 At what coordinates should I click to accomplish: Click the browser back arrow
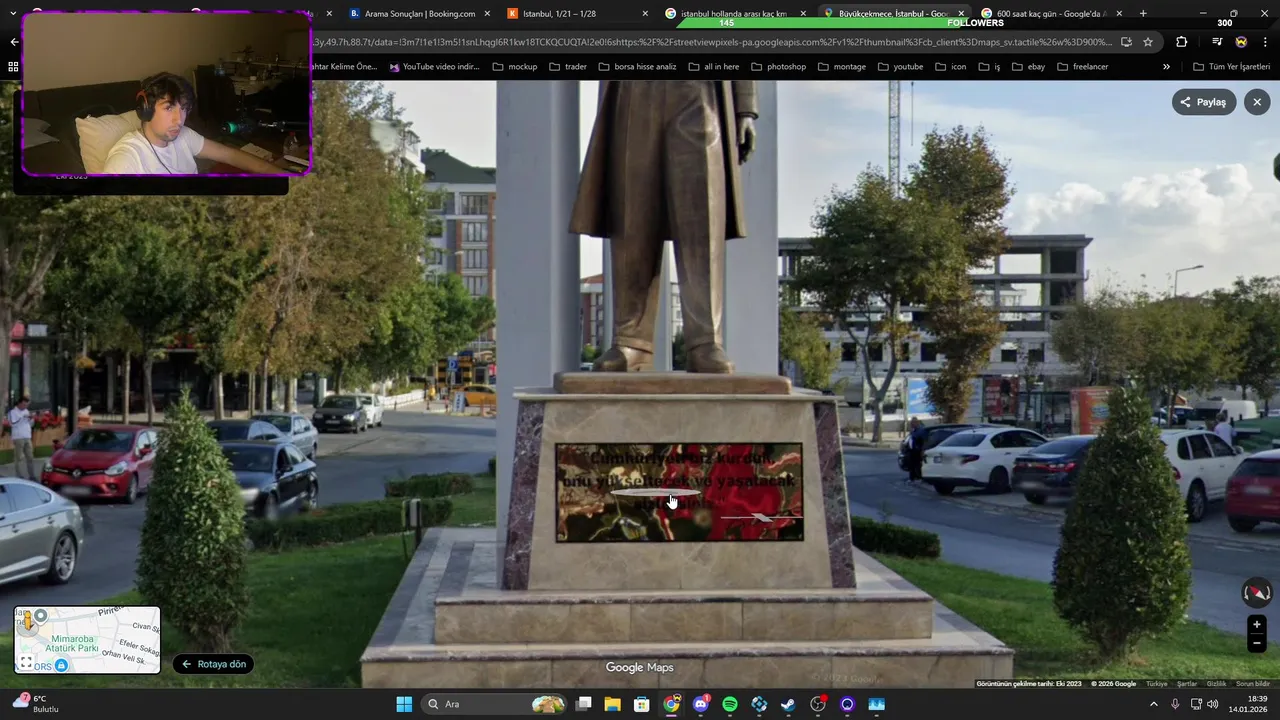pyautogui.click(x=14, y=42)
